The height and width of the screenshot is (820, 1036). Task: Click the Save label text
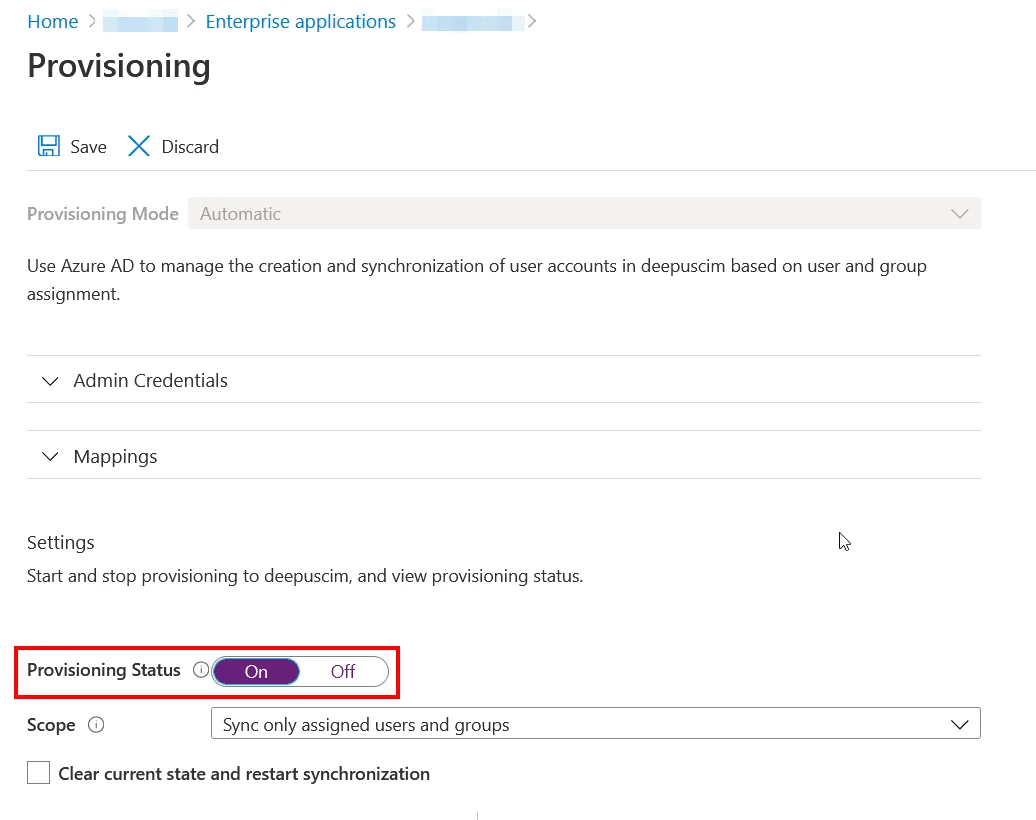[88, 147]
